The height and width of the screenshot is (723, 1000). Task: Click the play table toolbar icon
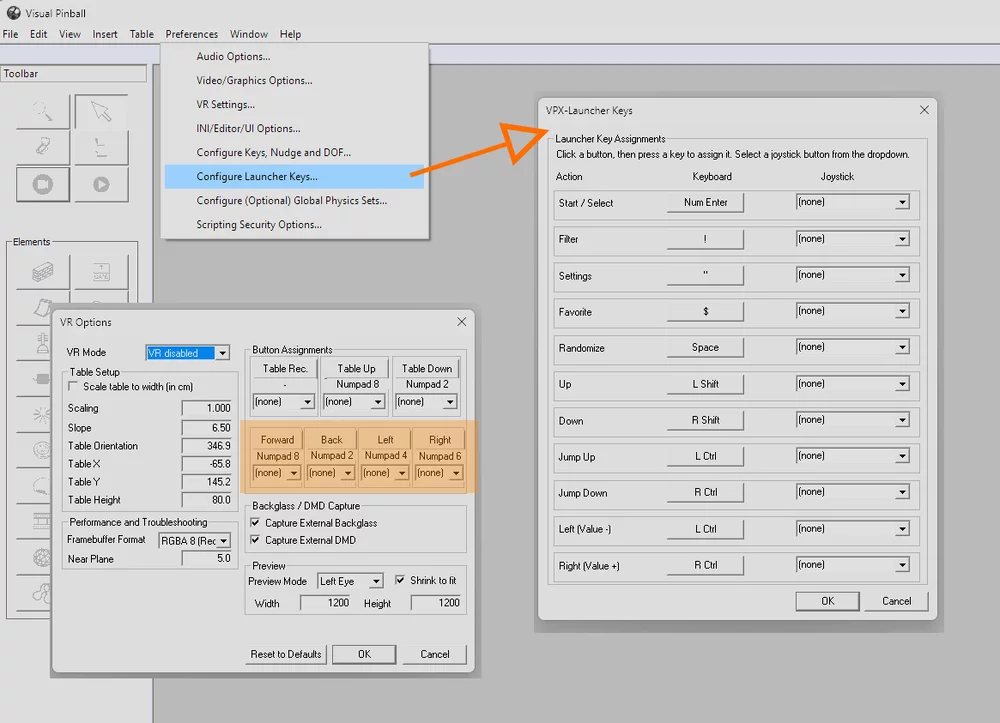coord(101,184)
